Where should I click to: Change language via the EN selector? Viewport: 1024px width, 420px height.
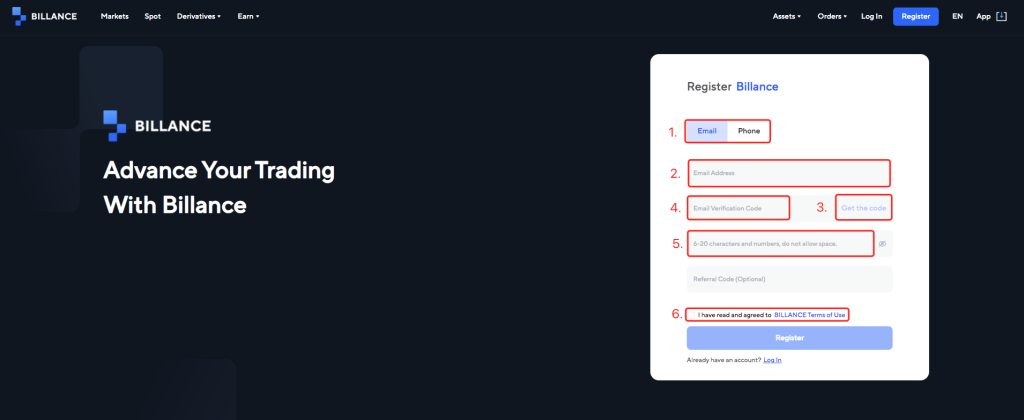(x=957, y=17)
